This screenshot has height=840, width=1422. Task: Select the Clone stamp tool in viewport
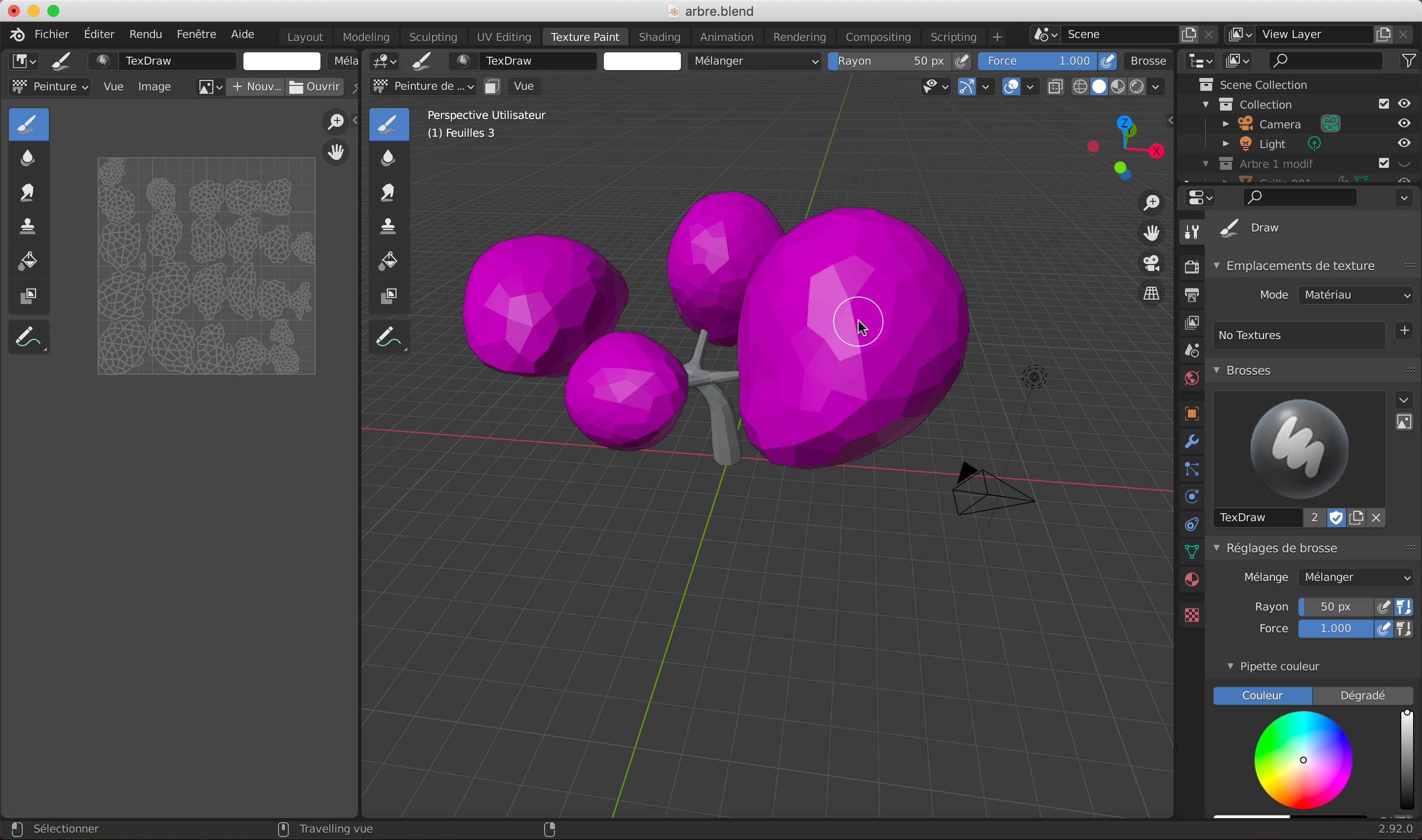coord(389,227)
